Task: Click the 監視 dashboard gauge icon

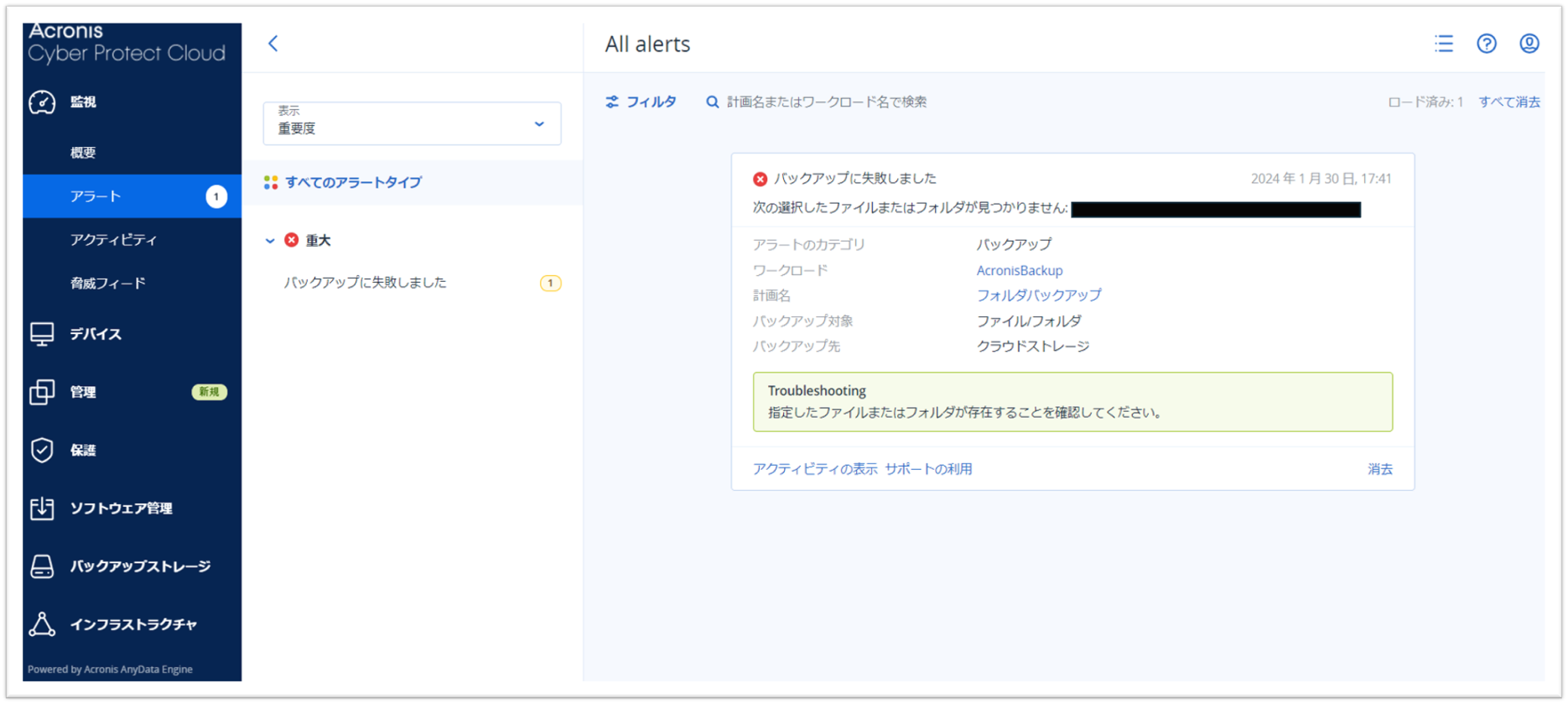Action: pyautogui.click(x=42, y=102)
